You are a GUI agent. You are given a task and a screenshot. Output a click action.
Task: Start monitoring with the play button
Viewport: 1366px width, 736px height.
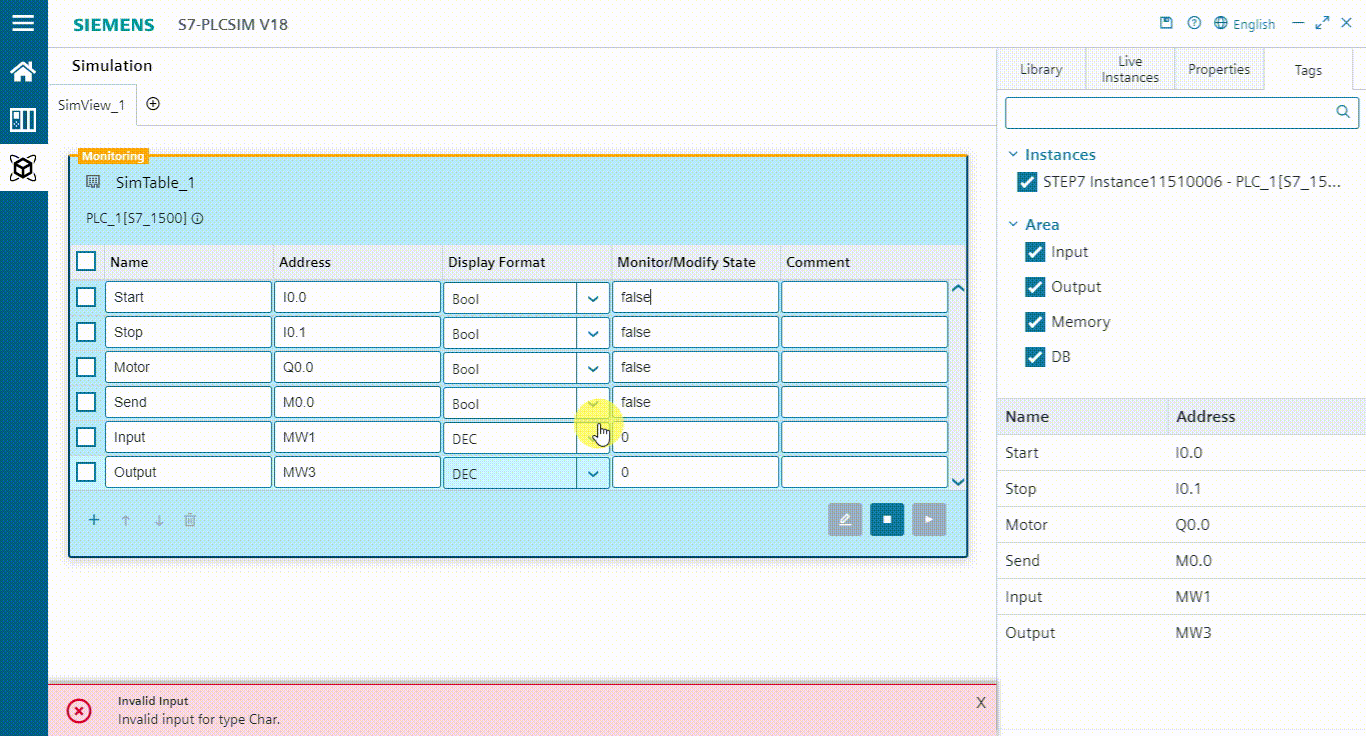929,519
